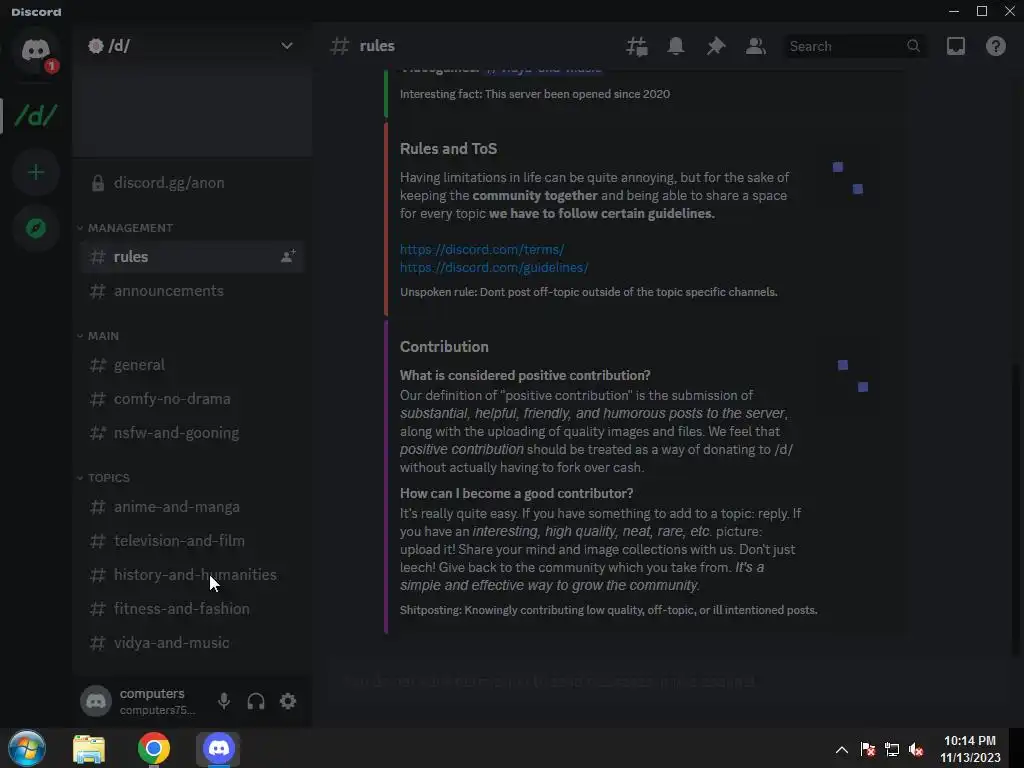Add a server with the plus icon
The image size is (1024, 768).
pos(36,172)
